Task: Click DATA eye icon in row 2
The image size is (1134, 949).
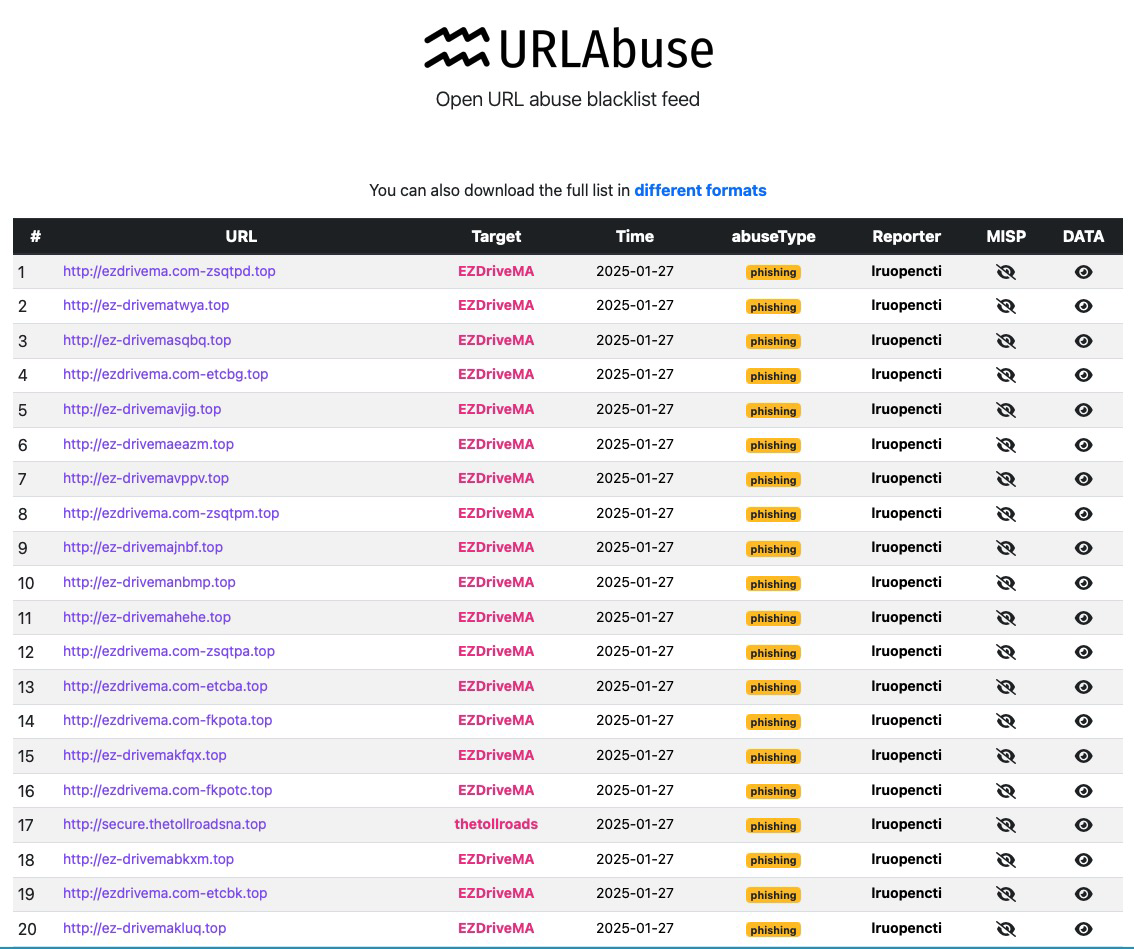Action: click(1083, 306)
